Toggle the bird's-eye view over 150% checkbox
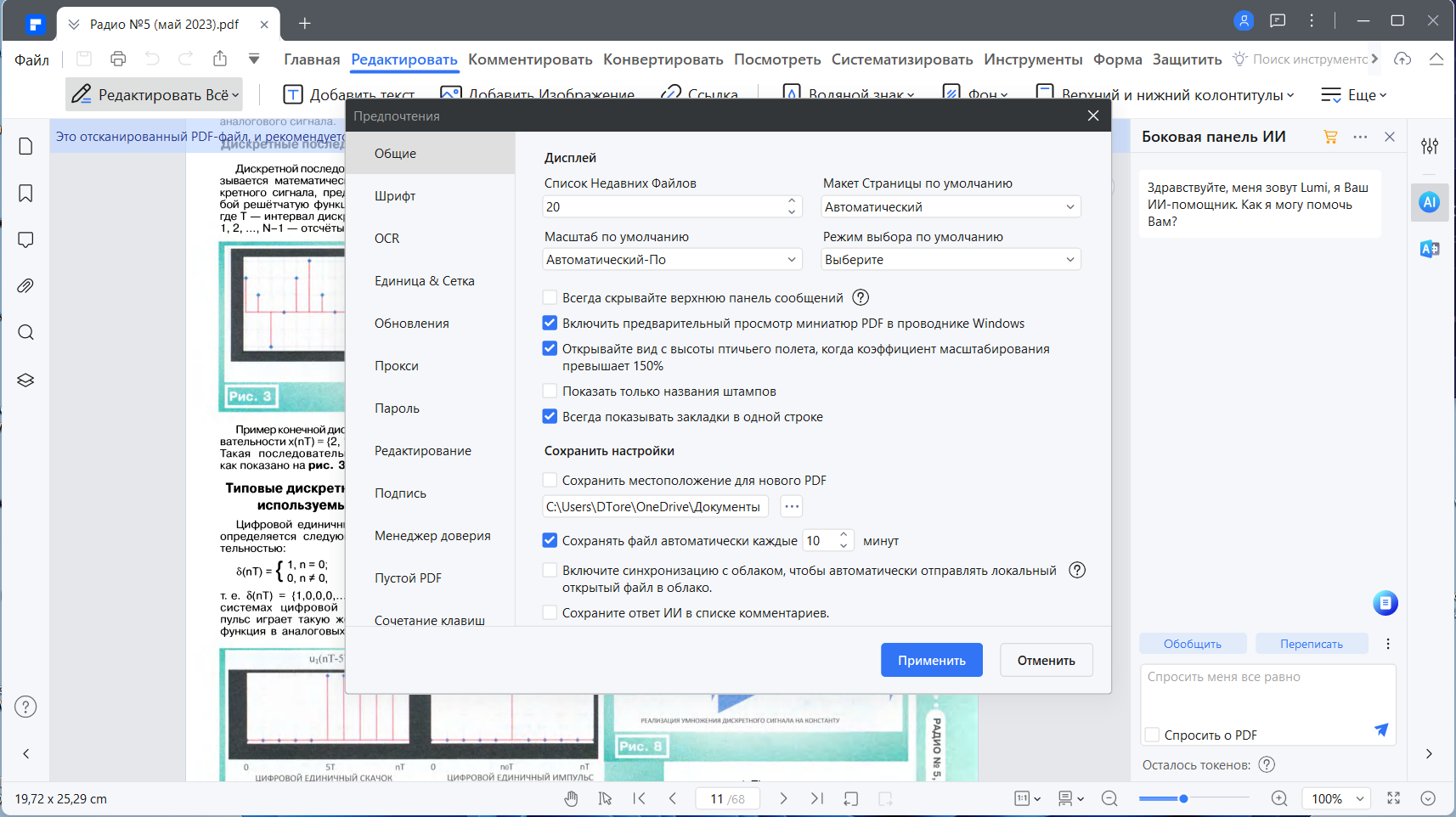Image resolution: width=1456 pixels, height=817 pixels. (x=550, y=348)
